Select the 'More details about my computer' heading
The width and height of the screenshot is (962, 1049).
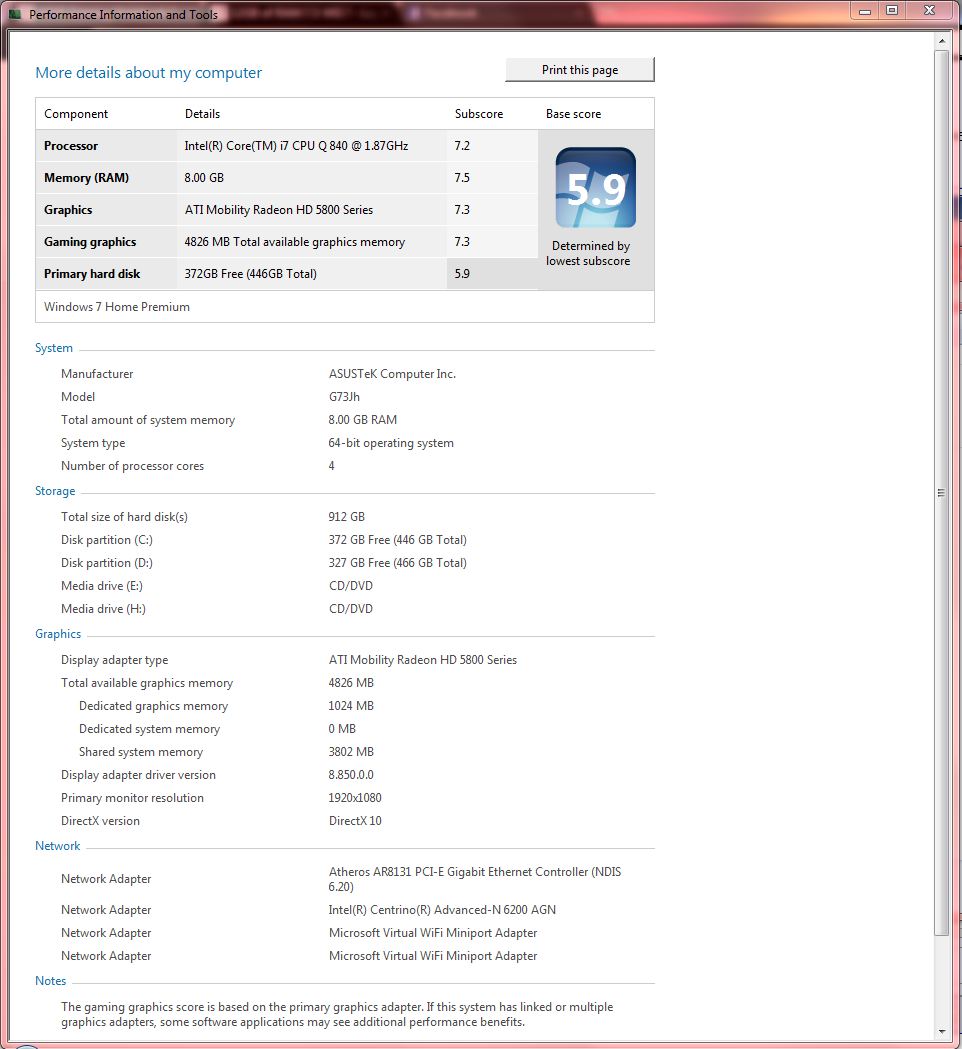149,72
